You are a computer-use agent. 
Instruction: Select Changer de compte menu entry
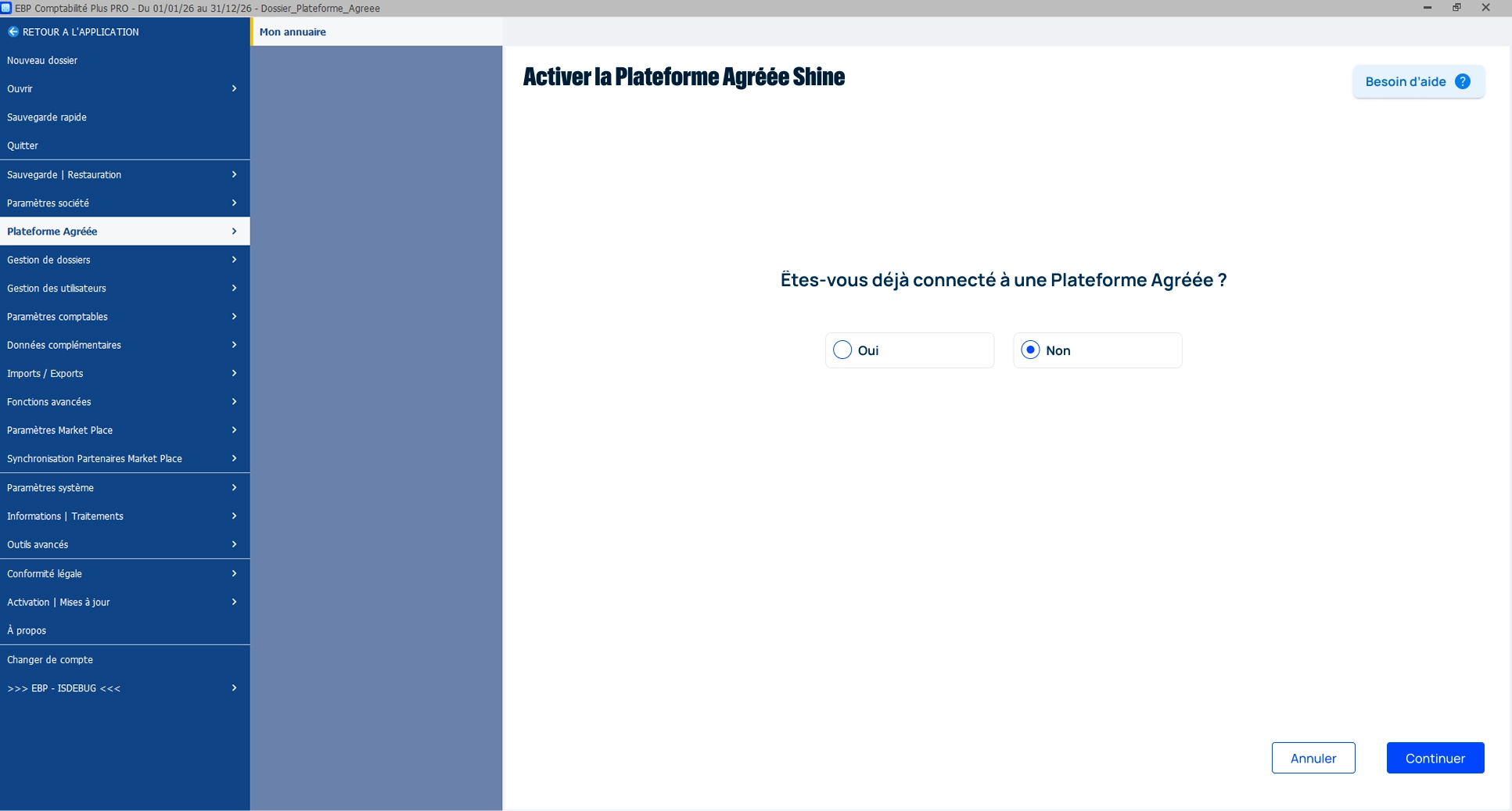pyautogui.click(x=125, y=660)
